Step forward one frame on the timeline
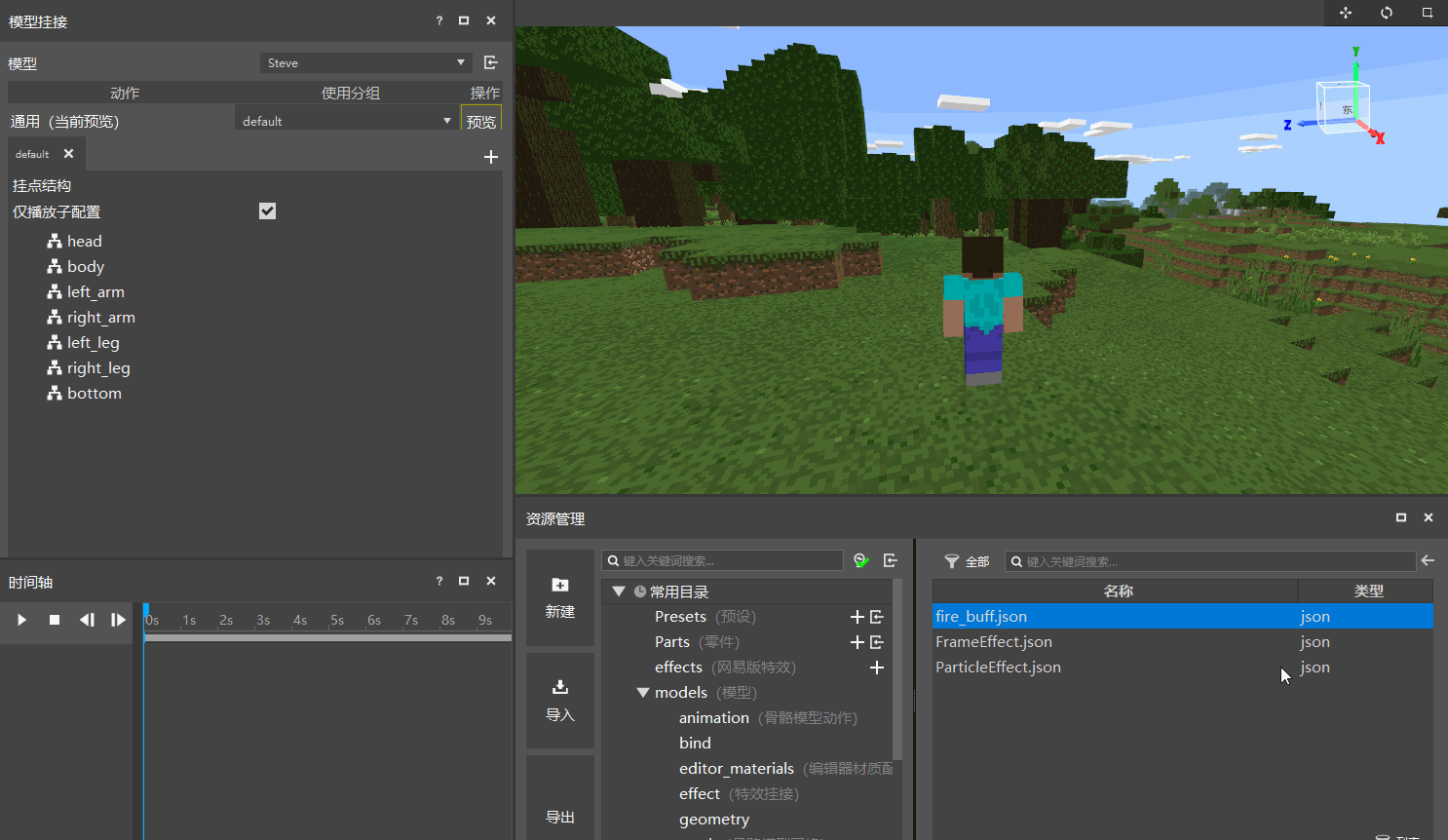Screen dimensions: 1448x840 [118, 620]
